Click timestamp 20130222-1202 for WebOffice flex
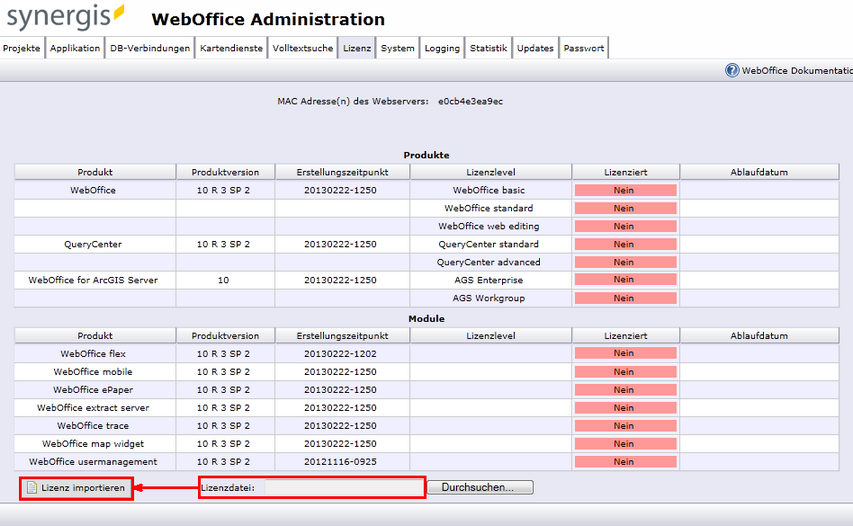 pyautogui.click(x=341, y=354)
